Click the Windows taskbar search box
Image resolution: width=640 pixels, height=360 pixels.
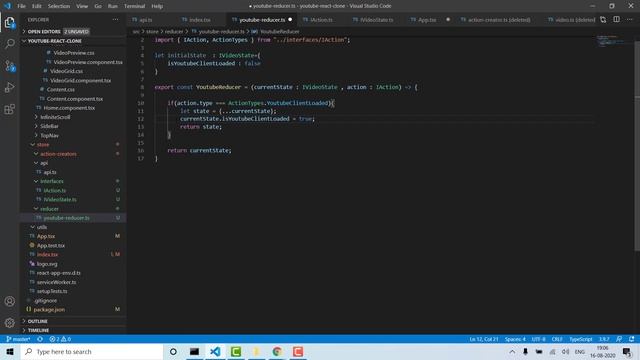92,351
